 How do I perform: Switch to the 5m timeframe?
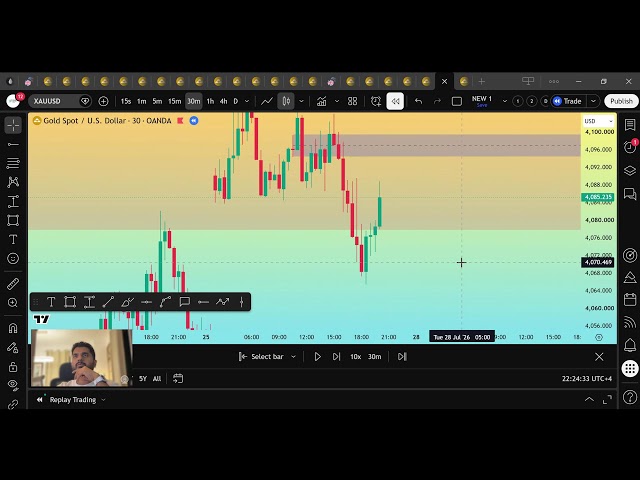(157, 101)
